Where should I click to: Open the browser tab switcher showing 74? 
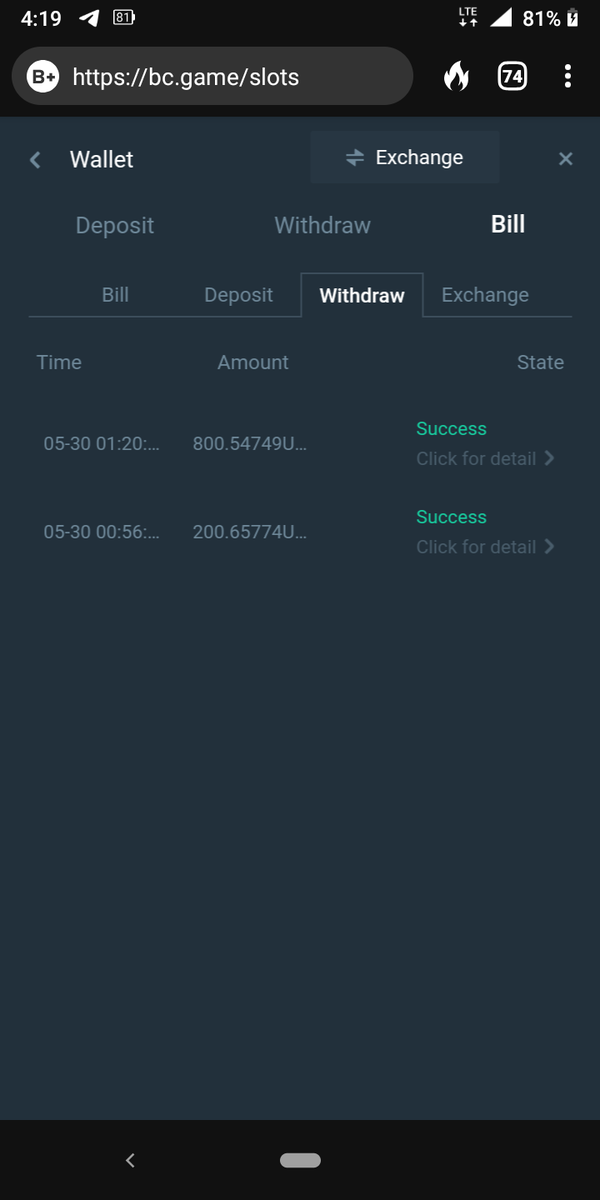(x=512, y=76)
